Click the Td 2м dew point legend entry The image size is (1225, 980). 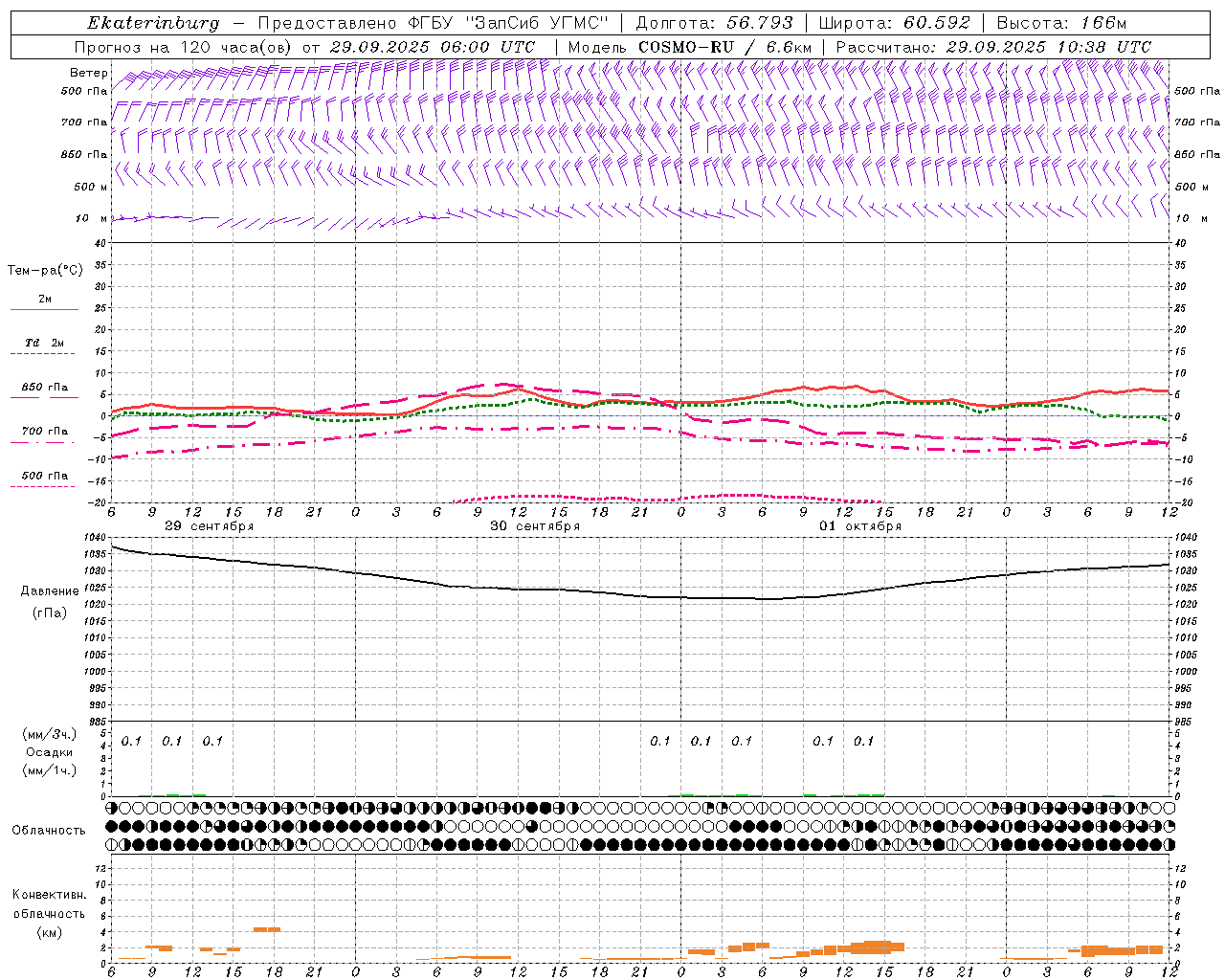45,343
